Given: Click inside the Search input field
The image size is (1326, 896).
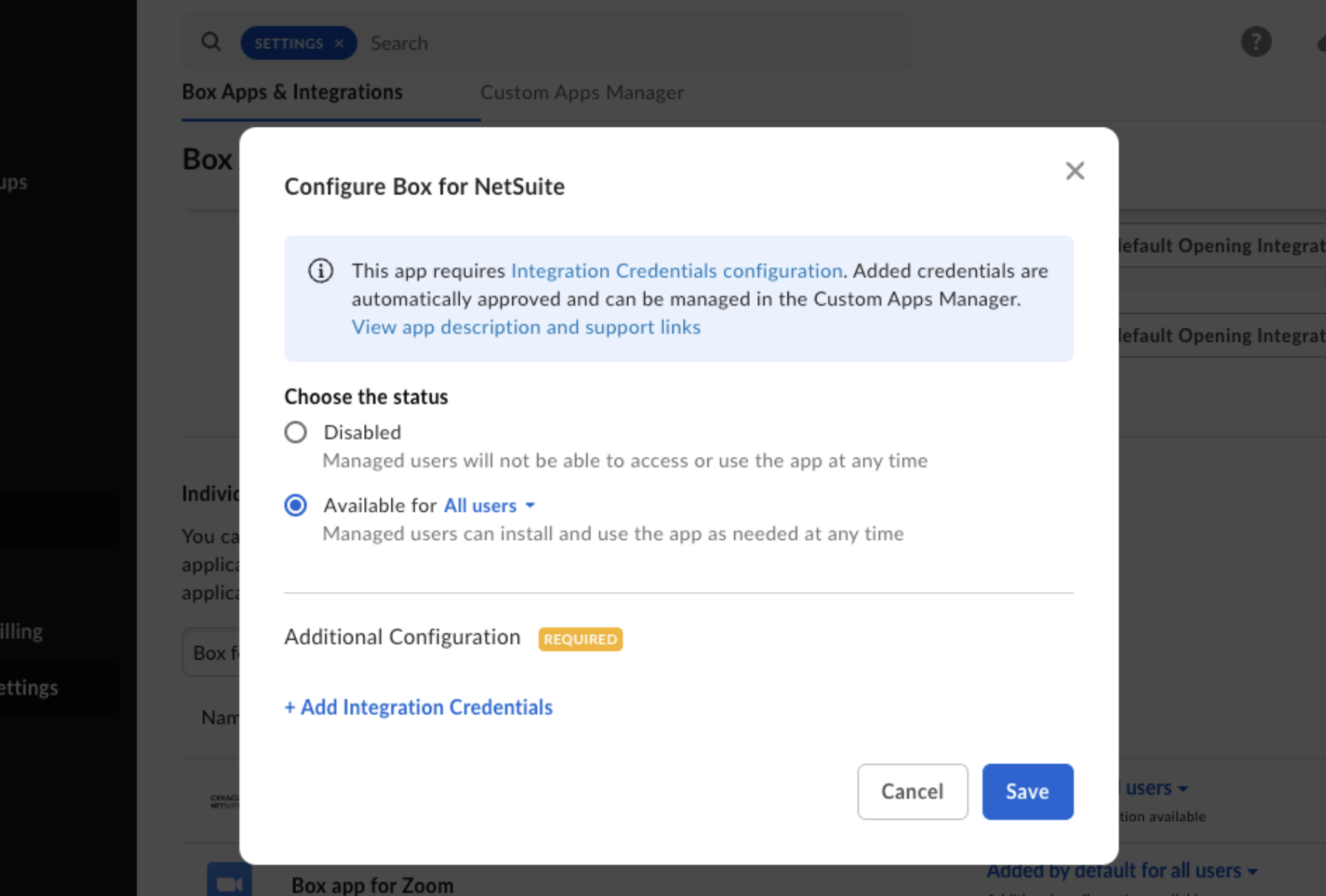Looking at the screenshot, I should point(519,42).
